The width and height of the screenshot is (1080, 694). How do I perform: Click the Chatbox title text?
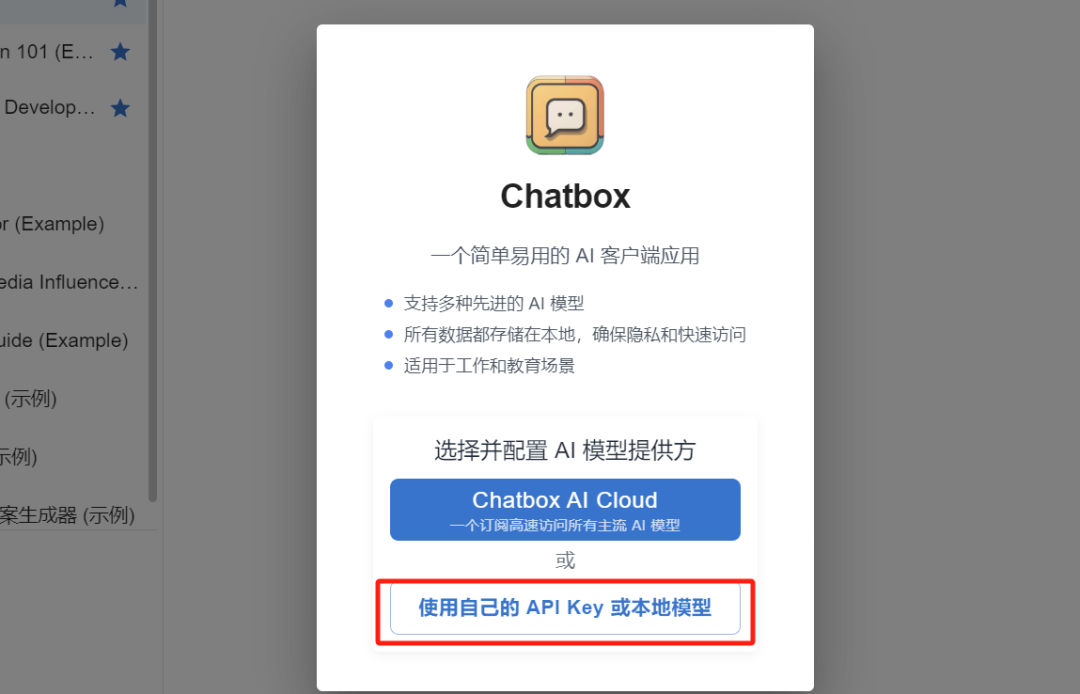click(565, 196)
